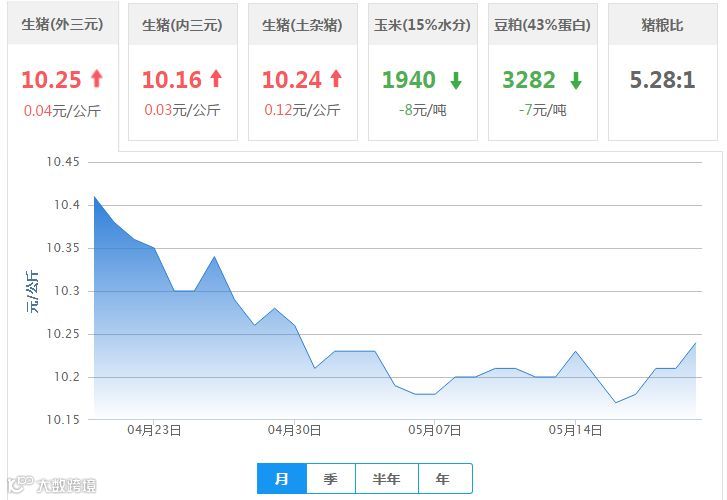Click the -7元/吨 change text
727x500 pixels.
pos(542,110)
